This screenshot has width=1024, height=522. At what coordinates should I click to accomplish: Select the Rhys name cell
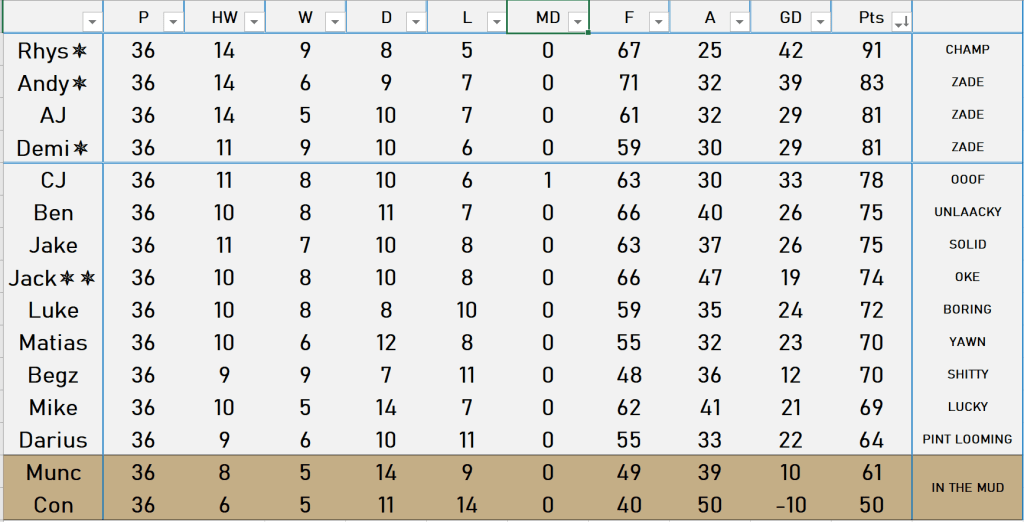[53, 51]
